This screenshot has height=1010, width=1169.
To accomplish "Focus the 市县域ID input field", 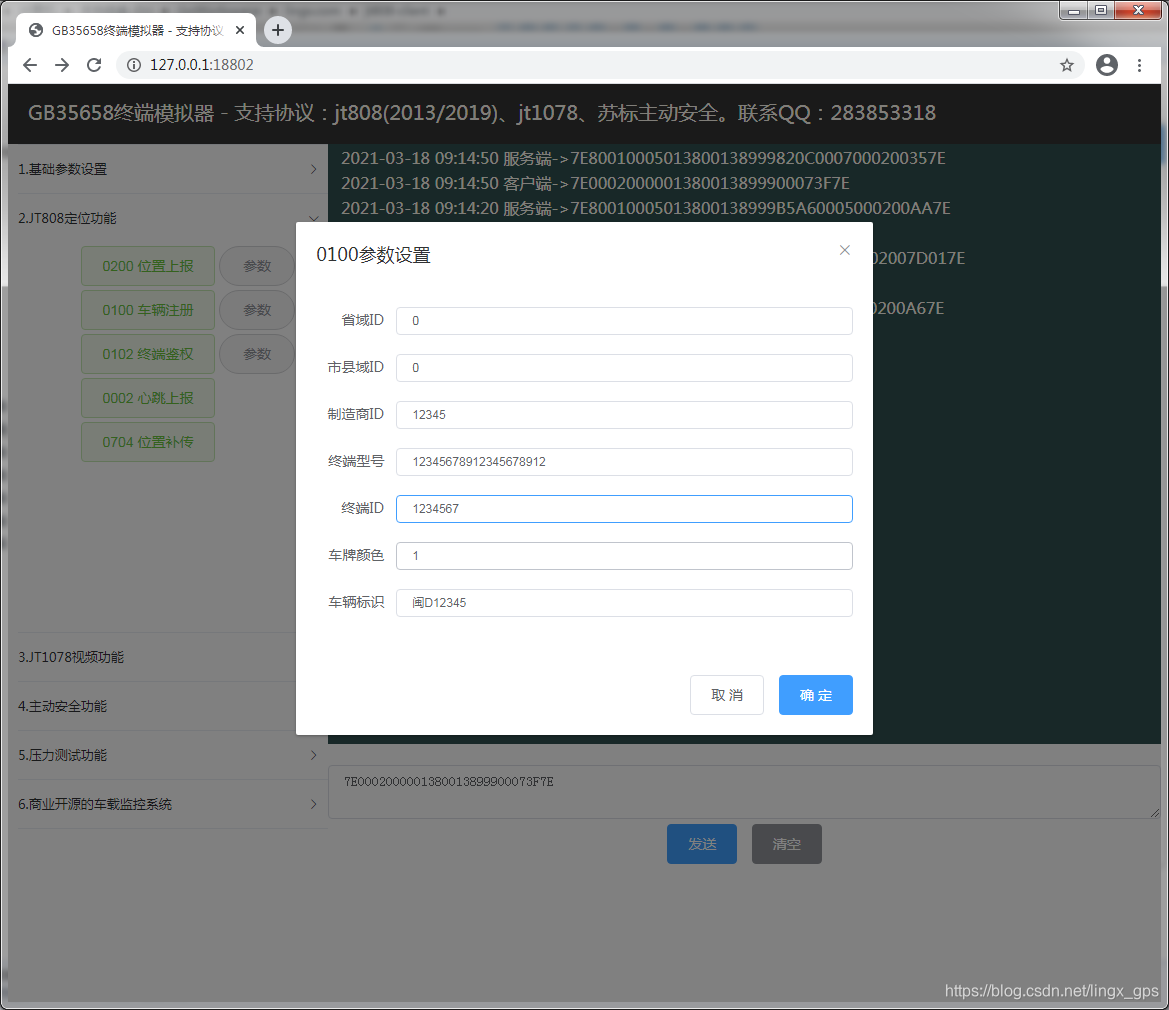I will tap(624, 367).
